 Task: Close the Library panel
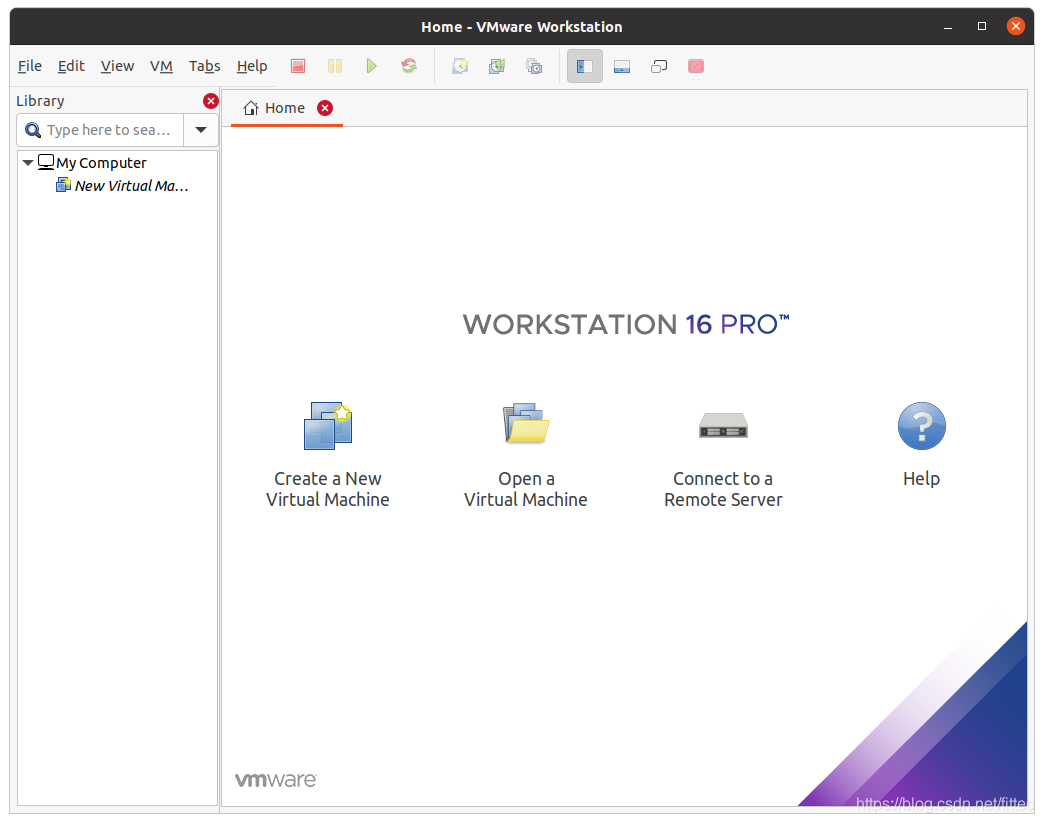(210, 101)
